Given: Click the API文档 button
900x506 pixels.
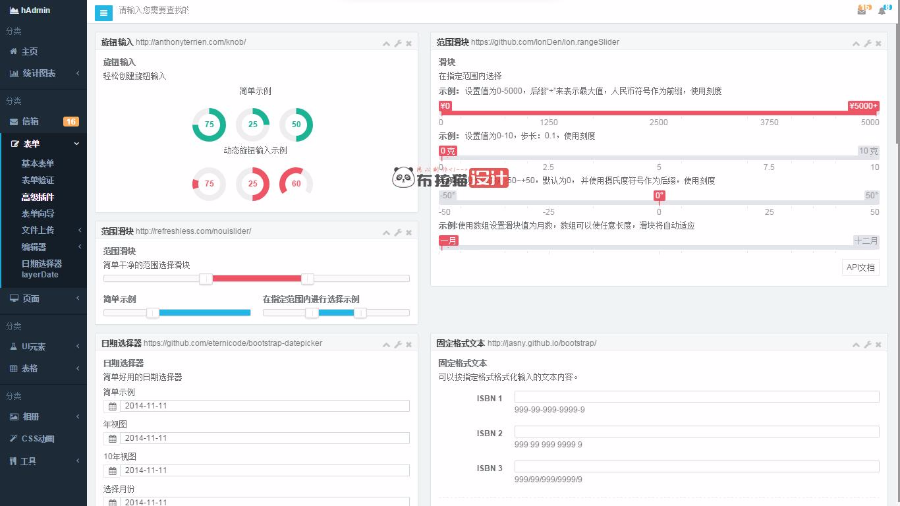Looking at the screenshot, I should click(860, 267).
